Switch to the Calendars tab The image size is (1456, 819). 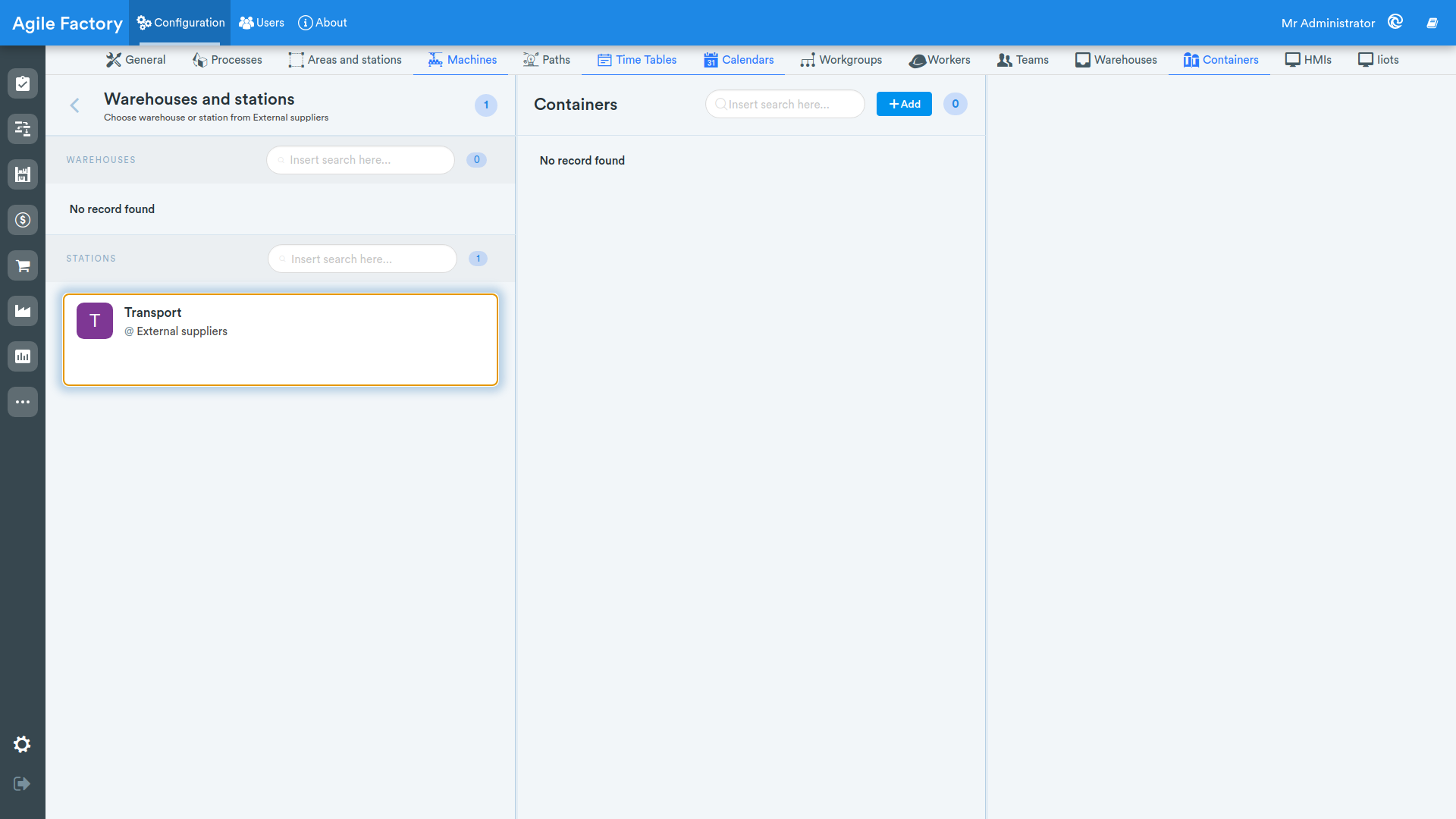739,60
